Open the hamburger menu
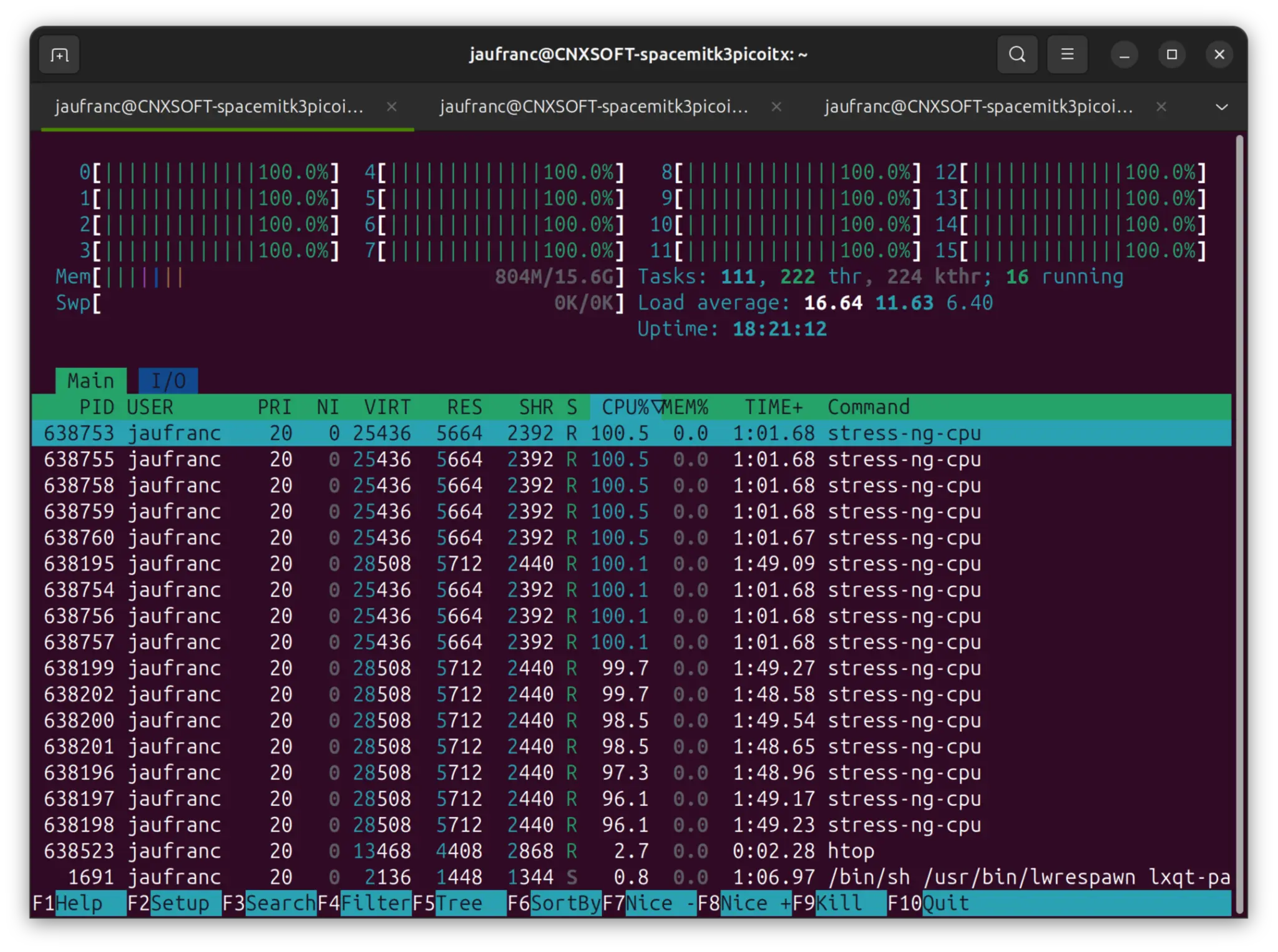 [x=1067, y=55]
